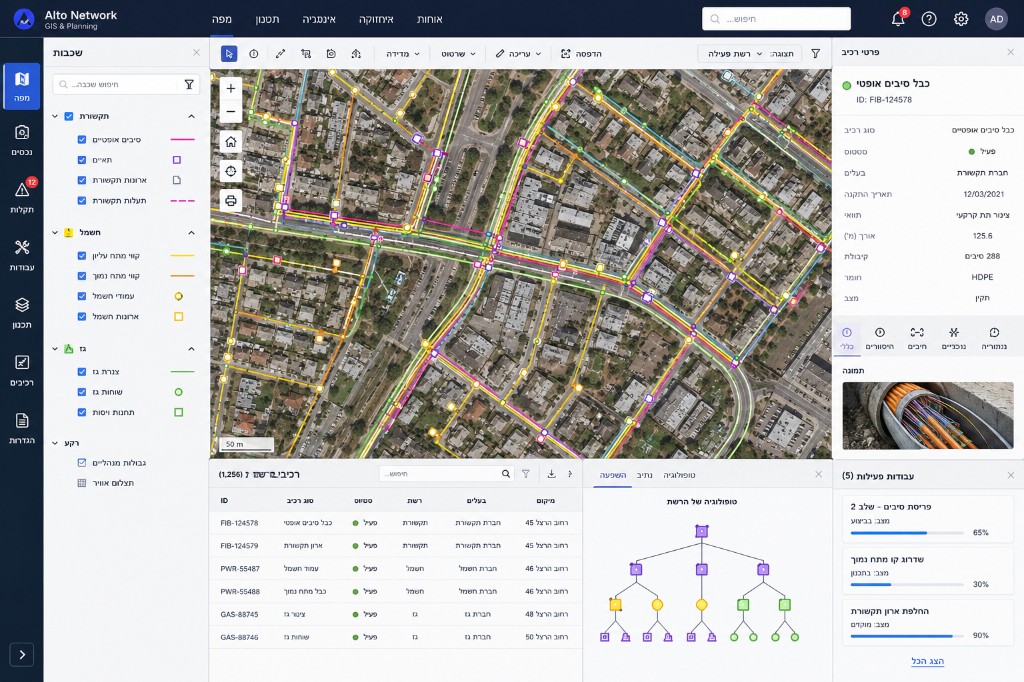The height and width of the screenshot is (682, 1024).
Task: Open the רשת פעילה display dropdown
Action: (x=748, y=54)
